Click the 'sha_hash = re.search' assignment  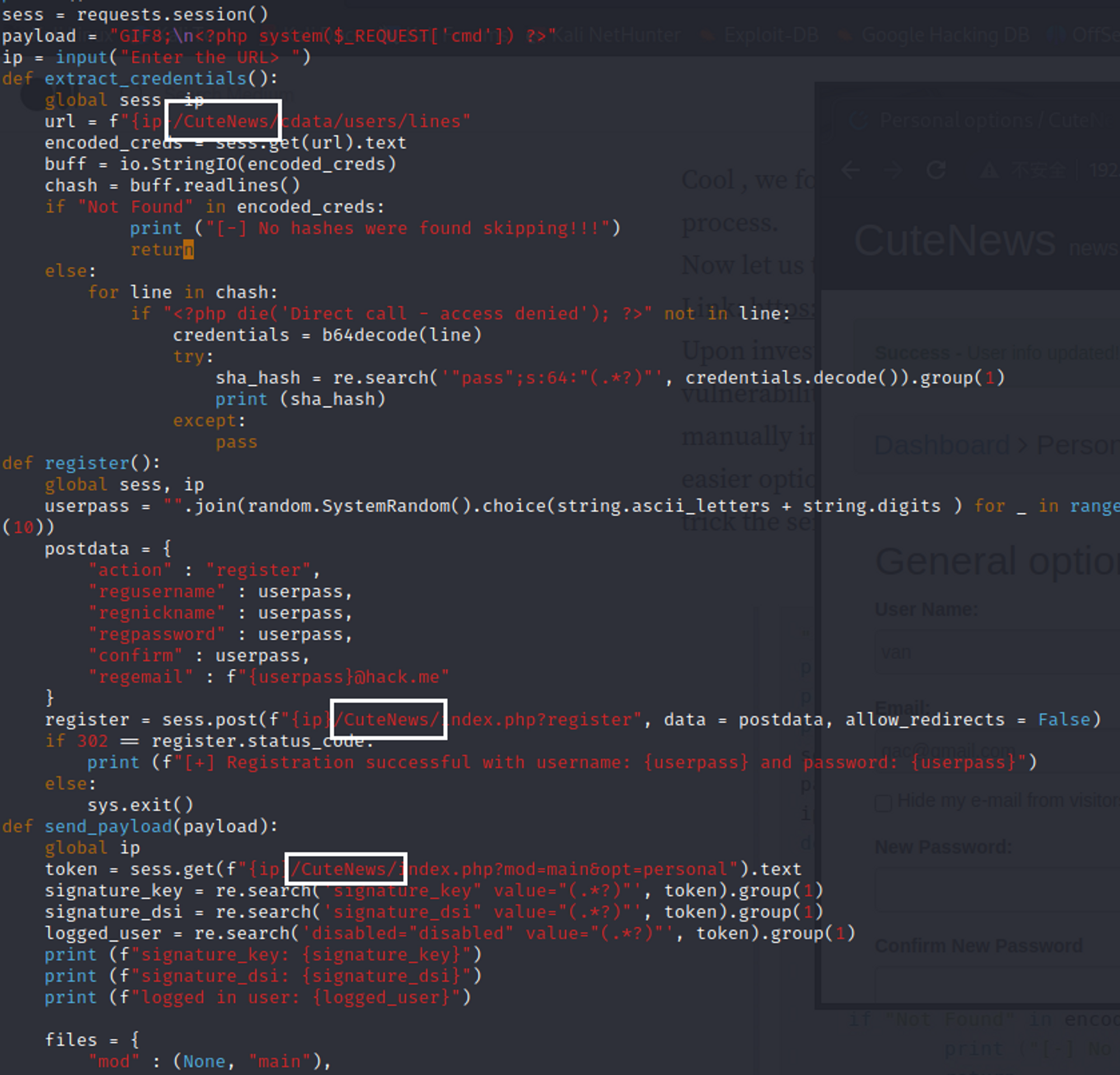[610, 378]
